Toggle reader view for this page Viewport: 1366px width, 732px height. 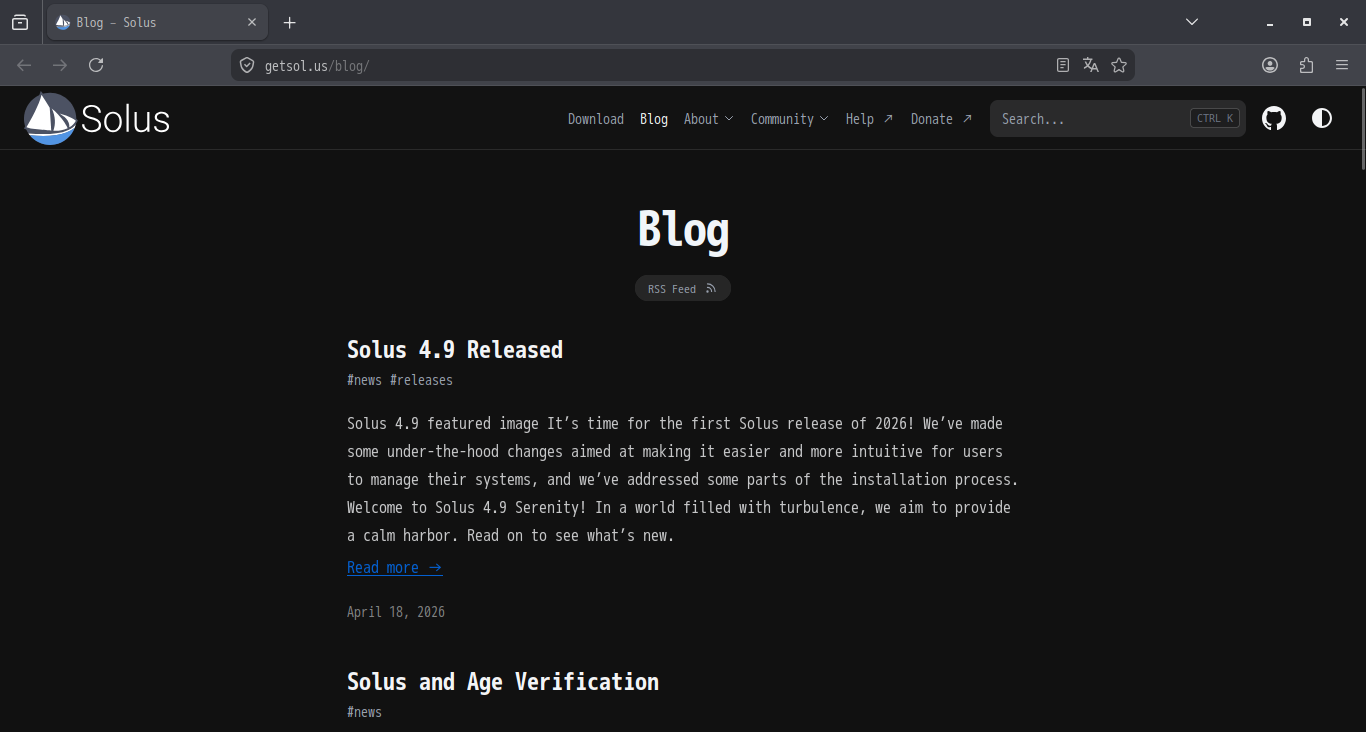pos(1063,65)
